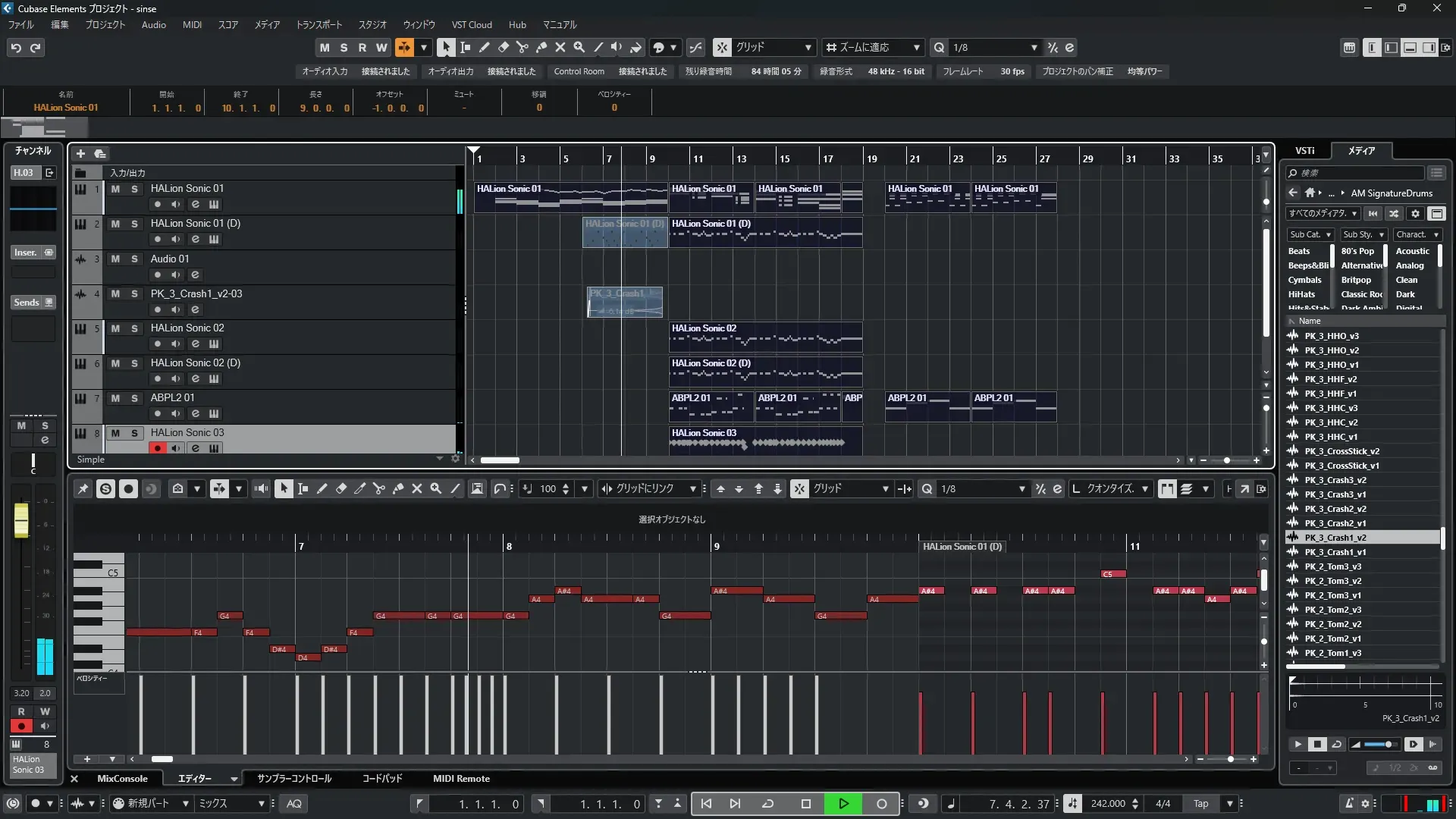The height and width of the screenshot is (819, 1456).
Task: Select the Zoom magnifier tool in key editor
Action: pyautogui.click(x=436, y=489)
